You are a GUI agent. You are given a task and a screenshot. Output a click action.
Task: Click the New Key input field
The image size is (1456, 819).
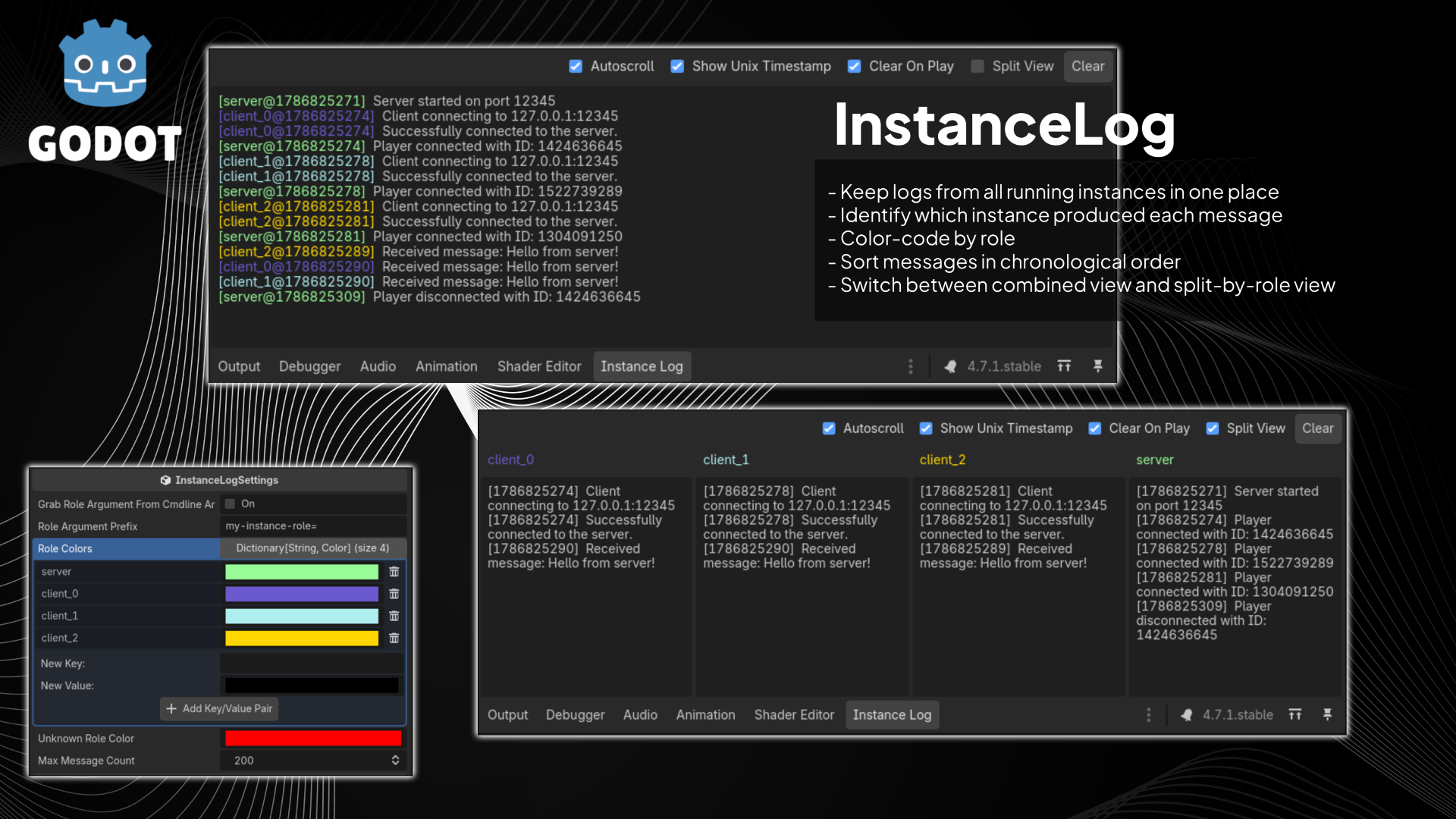click(x=312, y=664)
